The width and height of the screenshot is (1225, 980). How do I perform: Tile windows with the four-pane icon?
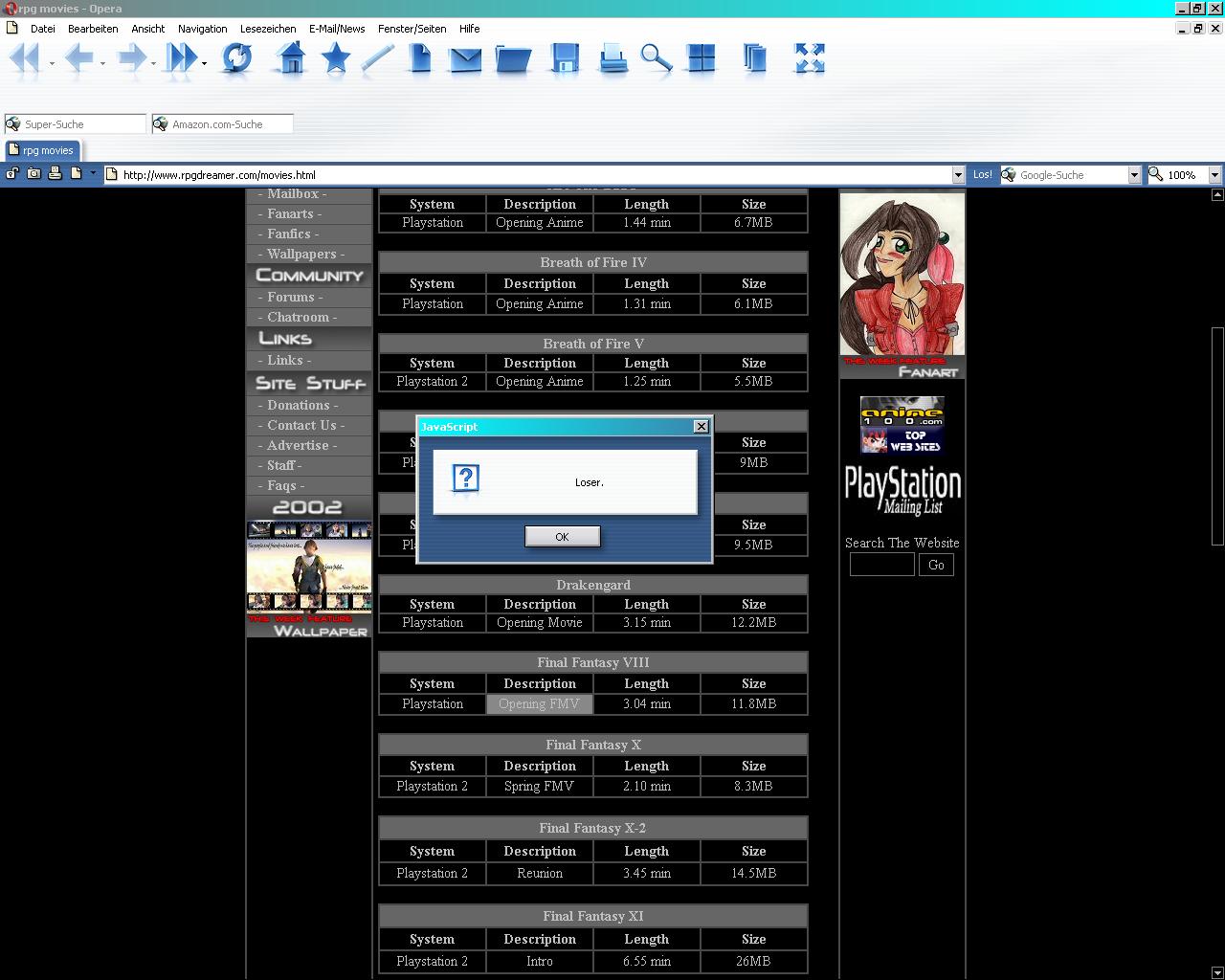[x=702, y=58]
